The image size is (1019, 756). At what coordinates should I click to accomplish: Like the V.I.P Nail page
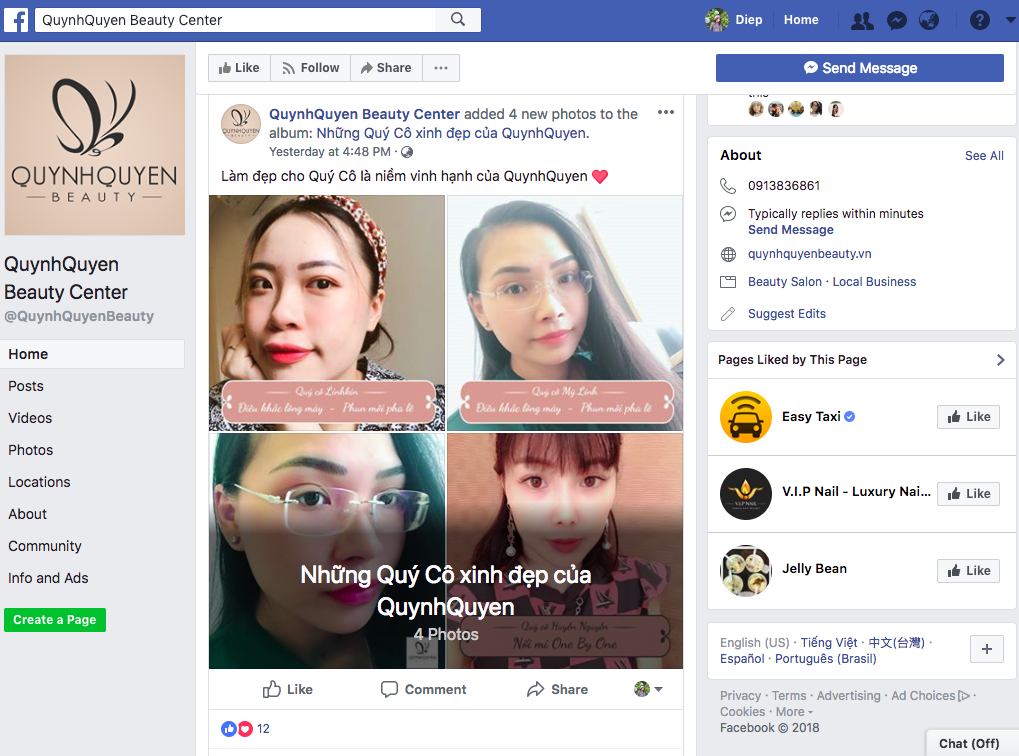click(x=968, y=493)
